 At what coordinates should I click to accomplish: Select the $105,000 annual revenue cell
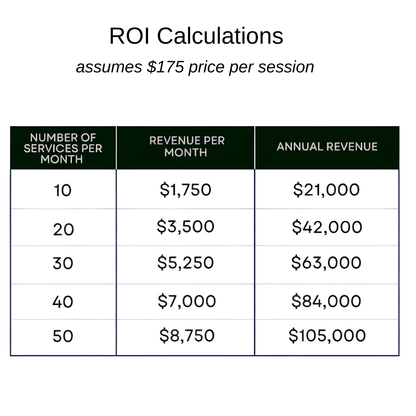pyautogui.click(x=327, y=337)
